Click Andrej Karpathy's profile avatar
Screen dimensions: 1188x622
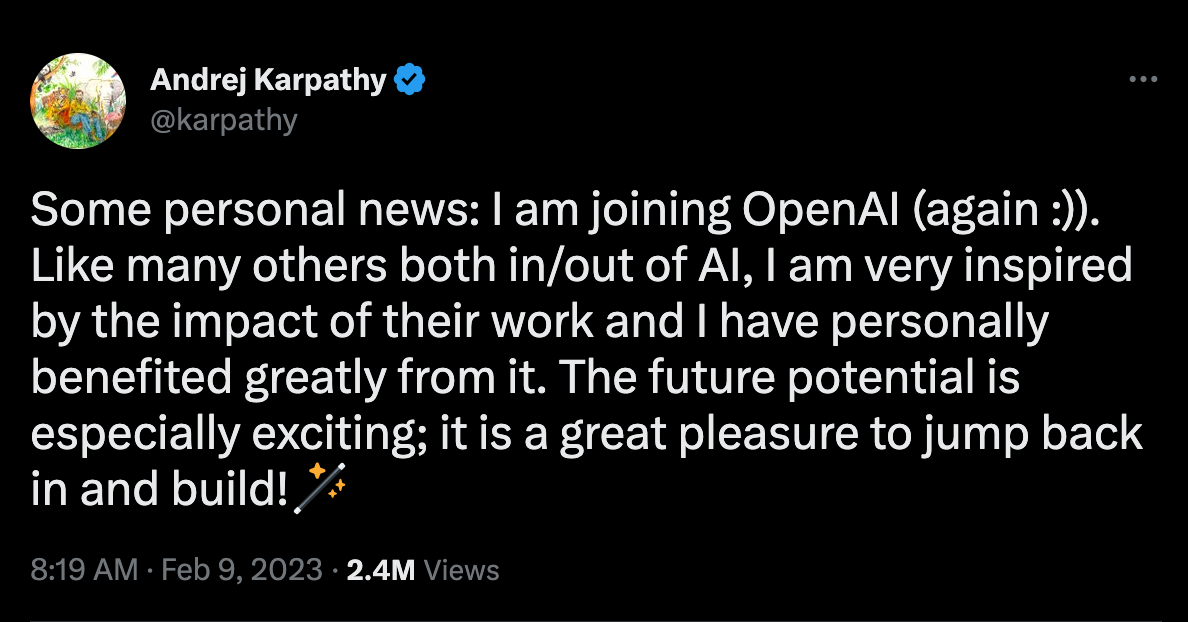[x=78, y=101]
